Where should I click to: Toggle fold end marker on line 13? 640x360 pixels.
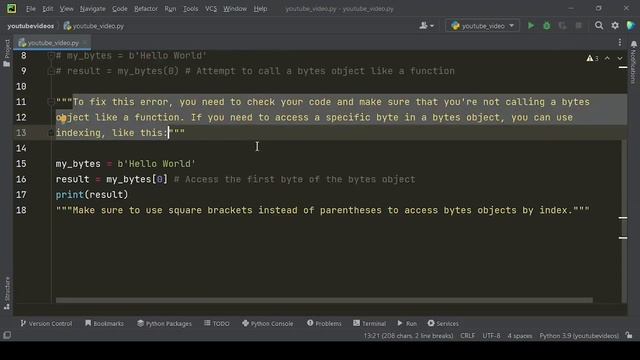tap(51, 133)
